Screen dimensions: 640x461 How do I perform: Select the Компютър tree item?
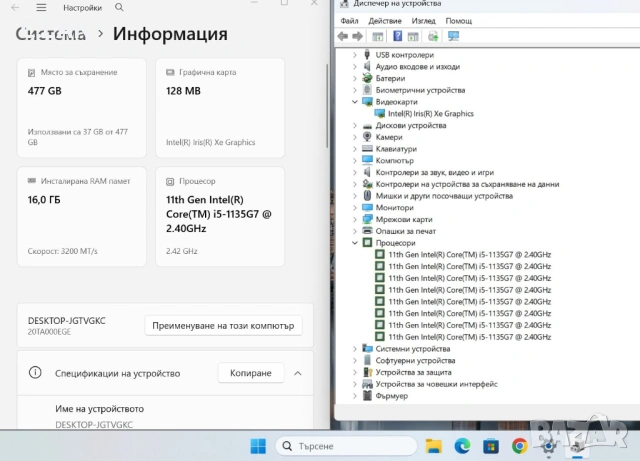coord(394,160)
